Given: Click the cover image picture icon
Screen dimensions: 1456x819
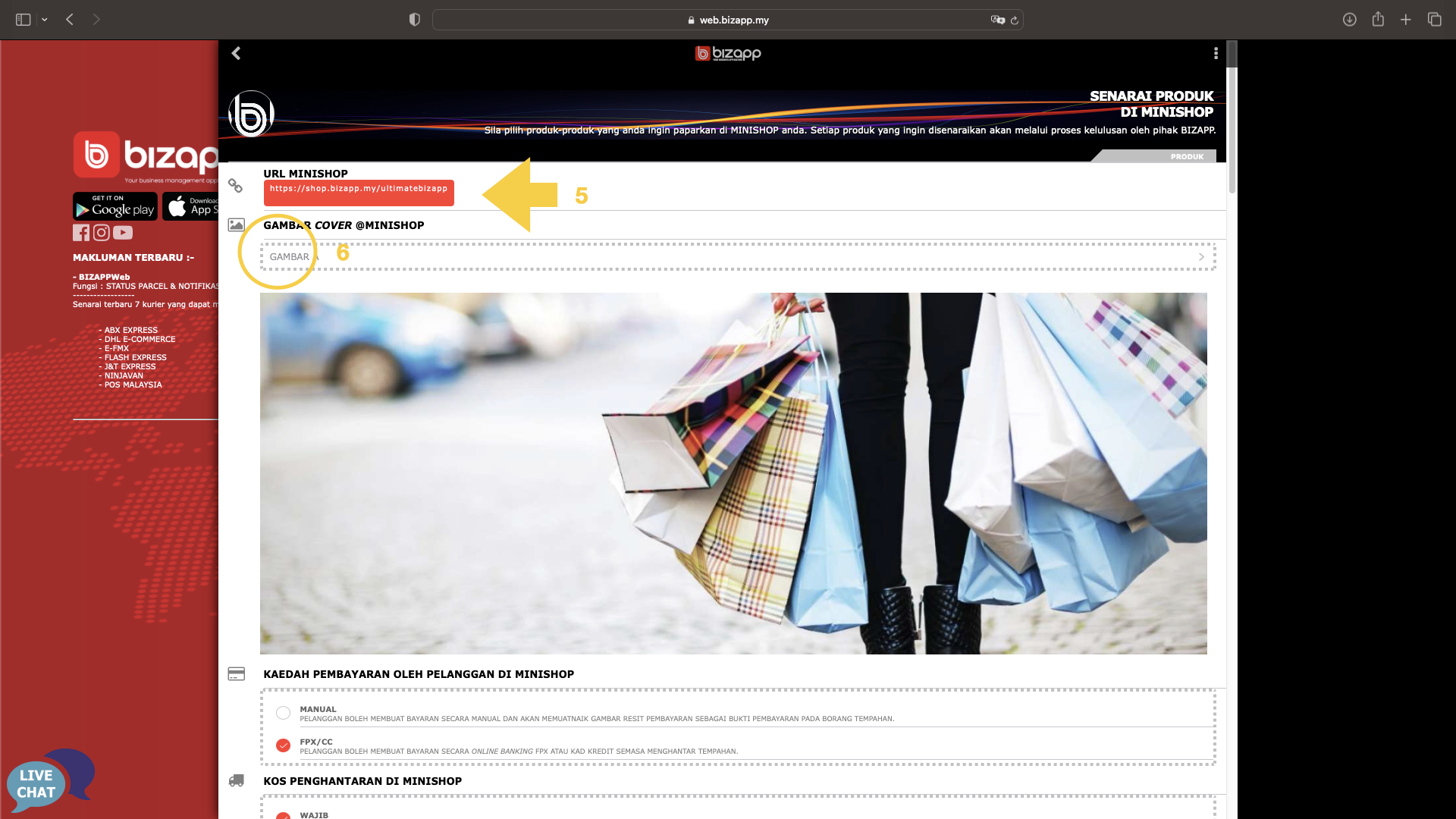Looking at the screenshot, I should pyautogui.click(x=236, y=225).
